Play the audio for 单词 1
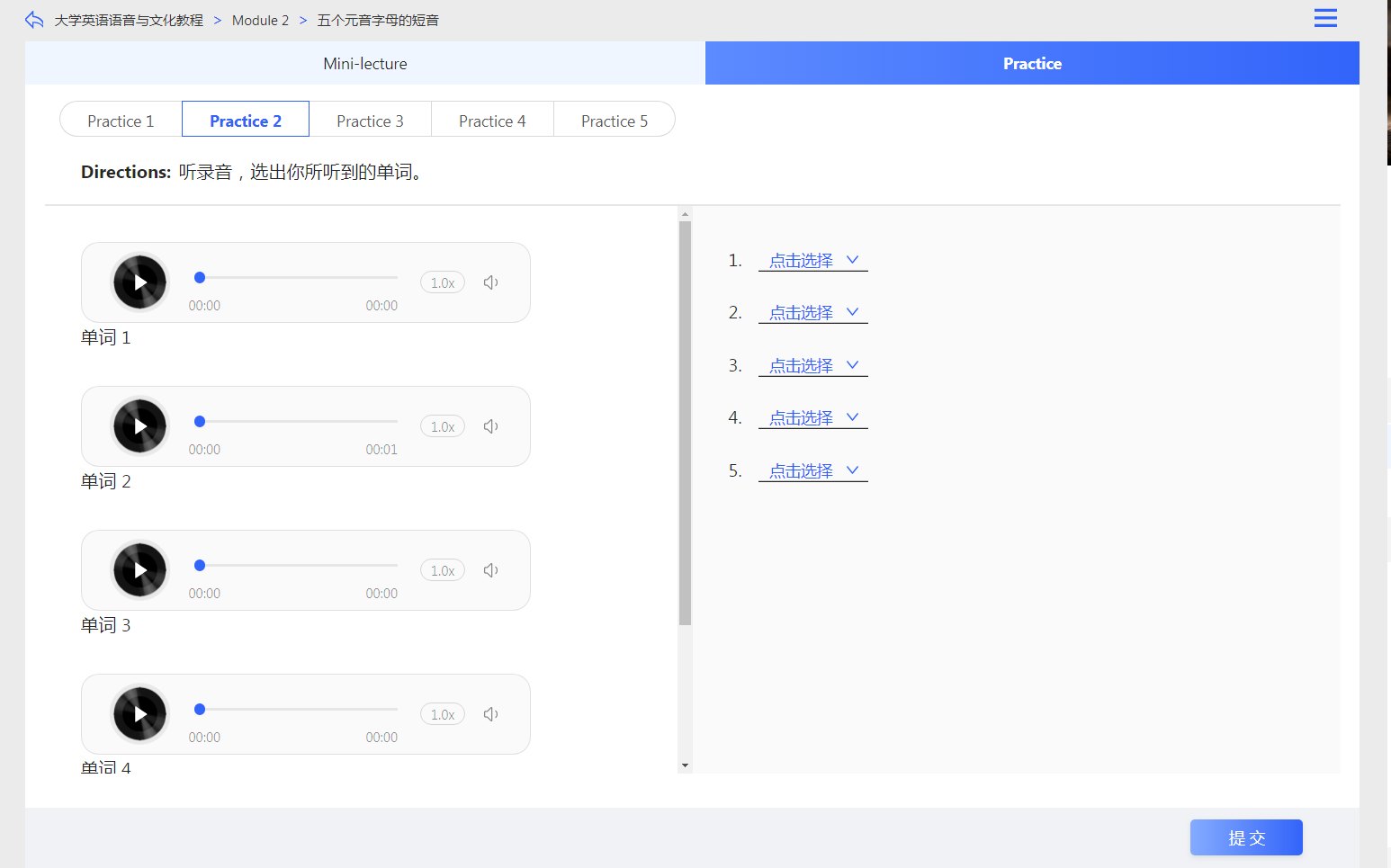The width and height of the screenshot is (1391, 868). 139,282
